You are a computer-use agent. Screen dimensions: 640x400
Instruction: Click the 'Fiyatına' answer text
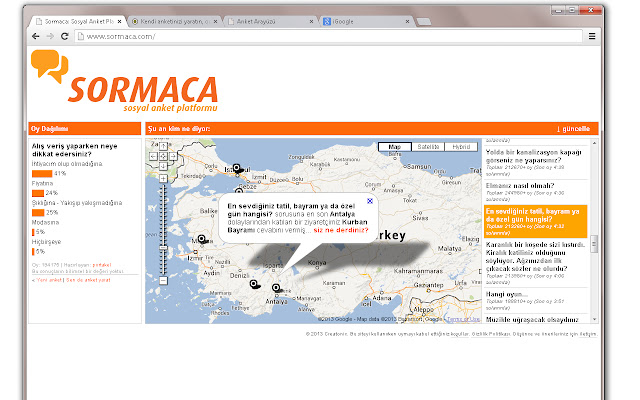pyautogui.click(x=42, y=183)
